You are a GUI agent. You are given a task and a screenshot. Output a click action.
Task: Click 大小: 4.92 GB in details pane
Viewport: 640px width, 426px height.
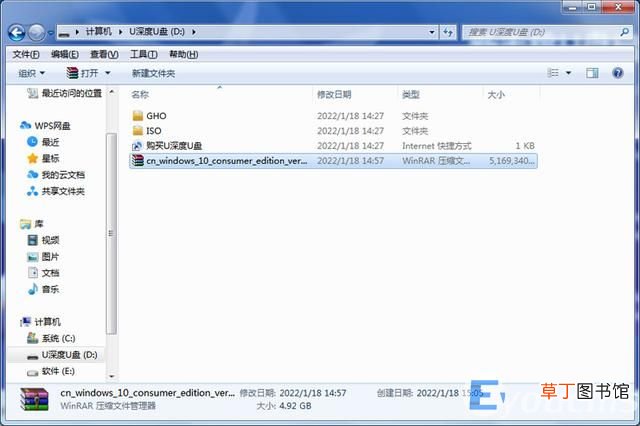coord(284,406)
